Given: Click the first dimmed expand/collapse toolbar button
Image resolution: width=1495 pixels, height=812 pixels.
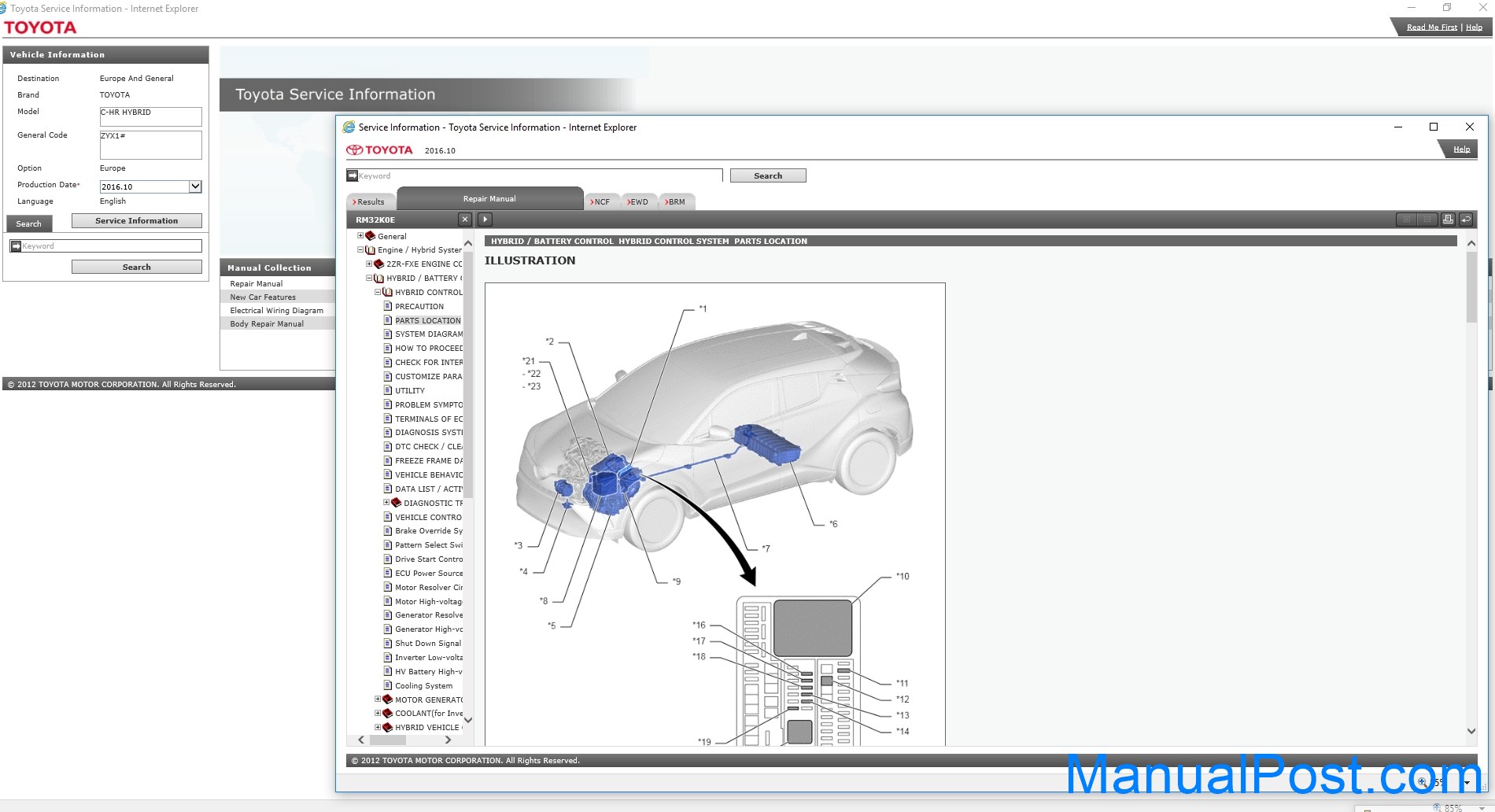Looking at the screenshot, I should pyautogui.click(x=1406, y=220).
